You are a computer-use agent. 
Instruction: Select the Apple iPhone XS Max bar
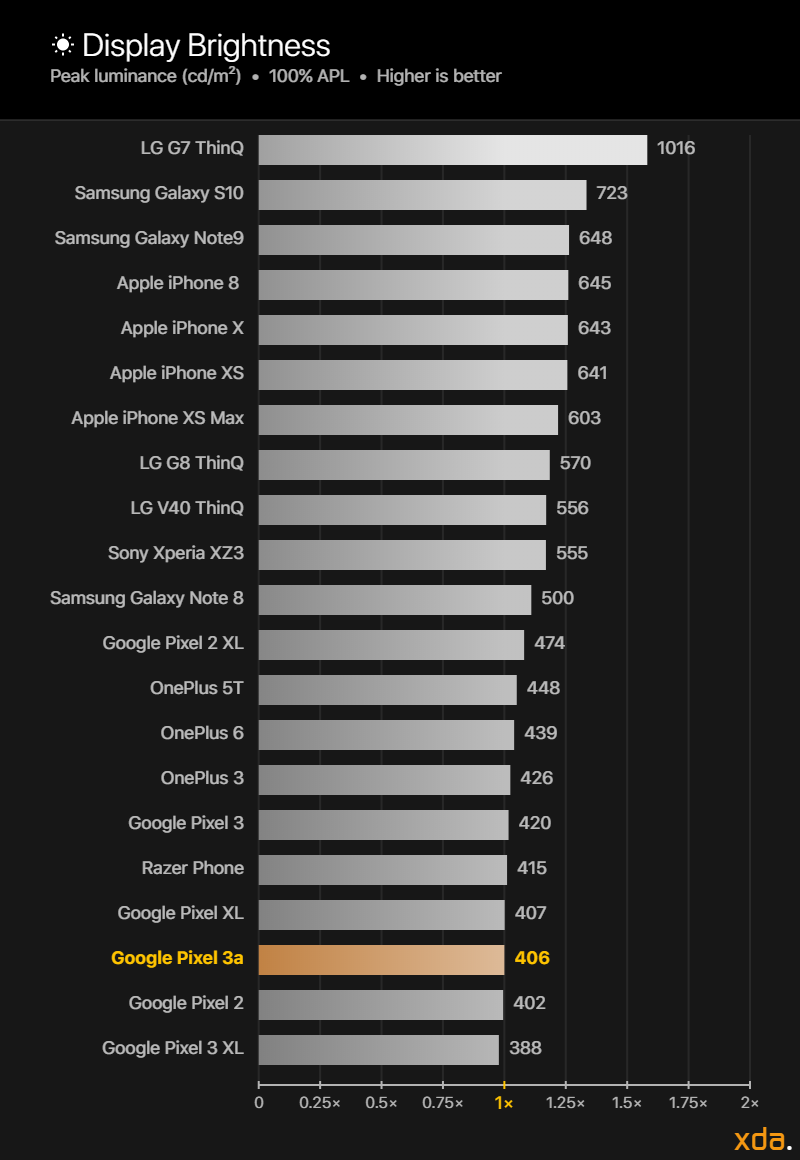tap(408, 420)
